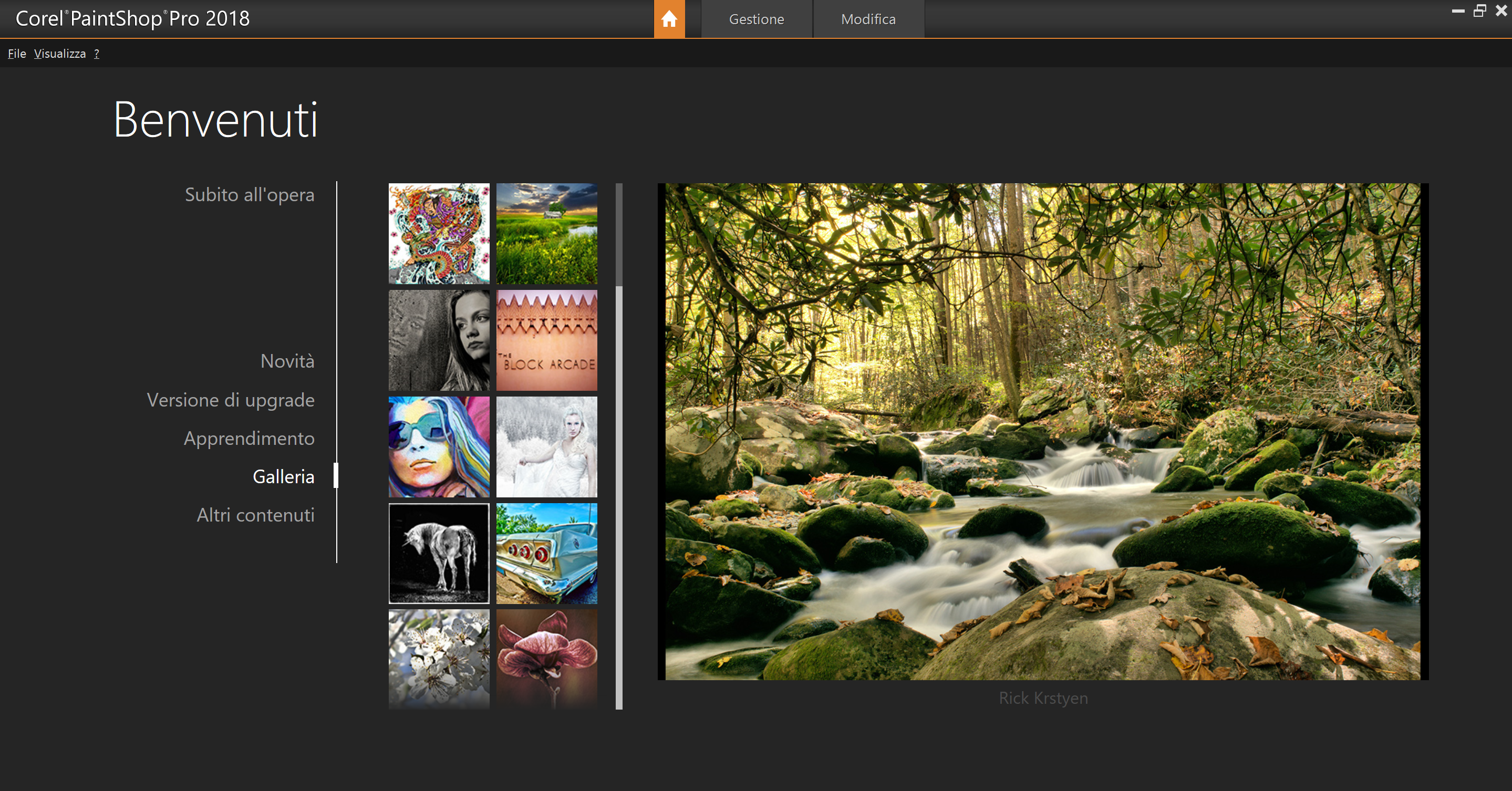Select Apprendimento in the sidebar
Viewport: 1512px width, 791px height.
249,439
